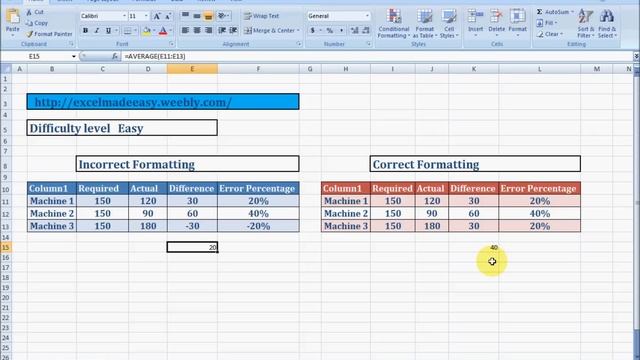Open the Name Box dropdown arrow
The height and width of the screenshot is (360, 640).
74,56
